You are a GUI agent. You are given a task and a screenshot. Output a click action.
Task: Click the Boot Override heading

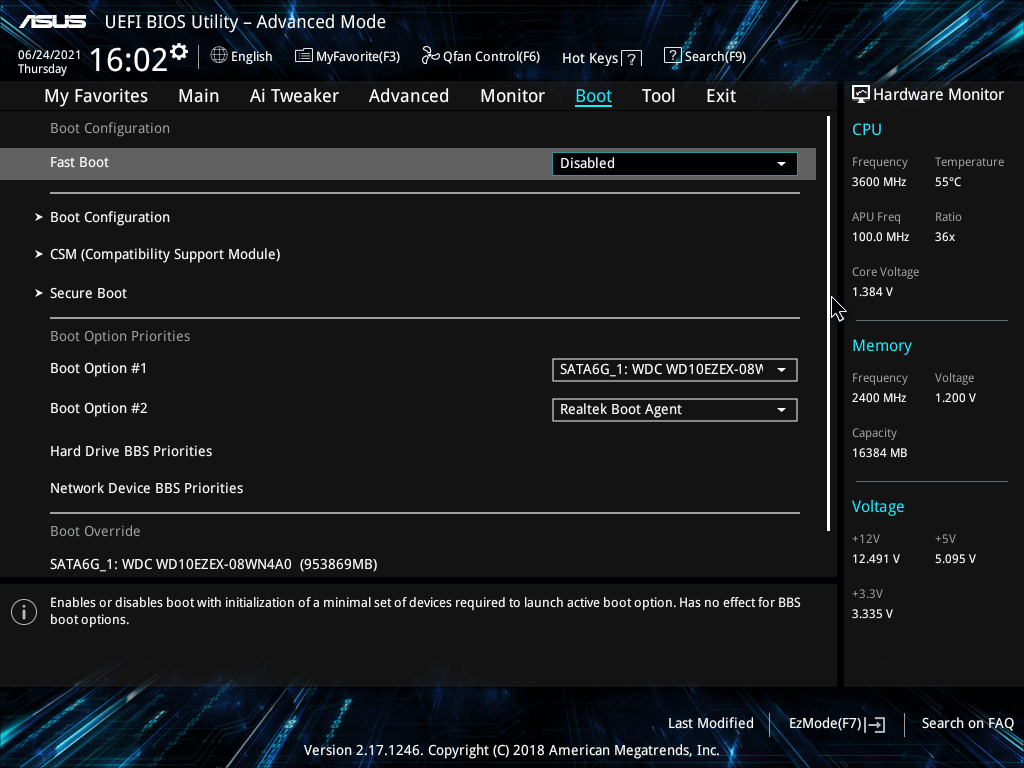coord(95,531)
